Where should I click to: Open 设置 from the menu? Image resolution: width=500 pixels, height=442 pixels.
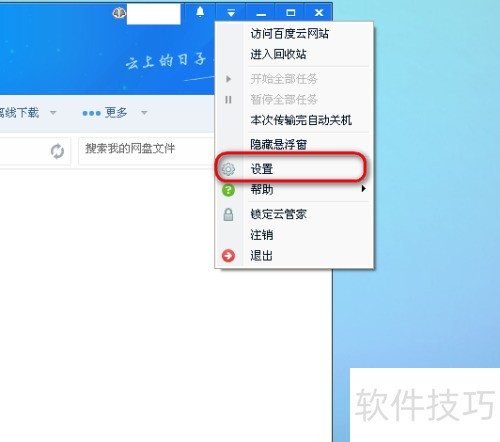262,169
